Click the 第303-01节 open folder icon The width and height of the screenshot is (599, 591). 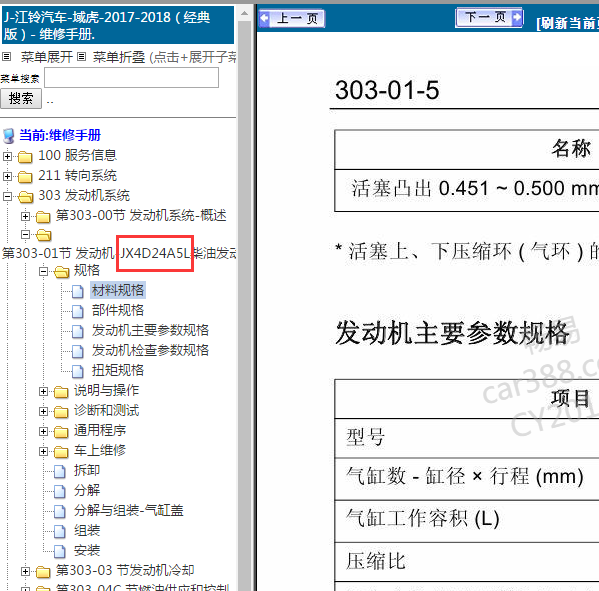pyautogui.click(x=44, y=235)
